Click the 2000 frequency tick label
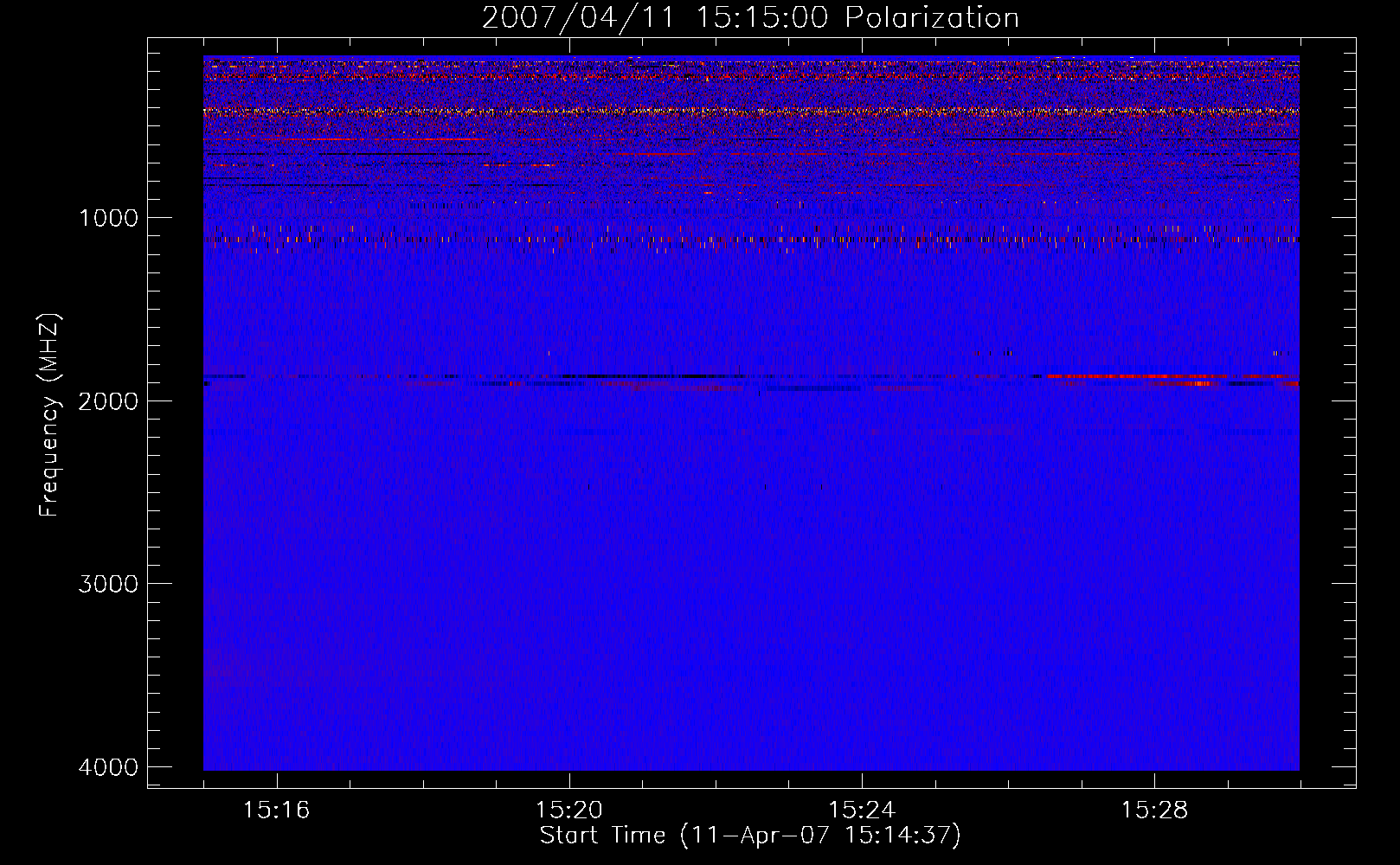The width and height of the screenshot is (1400, 865). coord(108,400)
